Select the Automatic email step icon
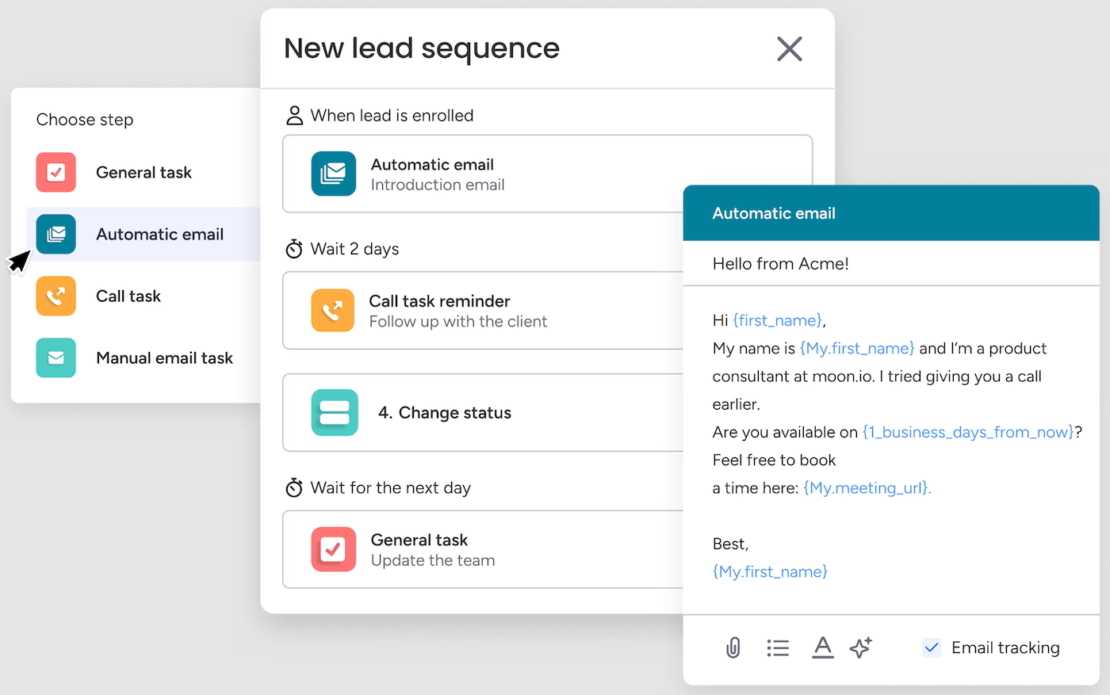The height and width of the screenshot is (695, 1110). 55,234
